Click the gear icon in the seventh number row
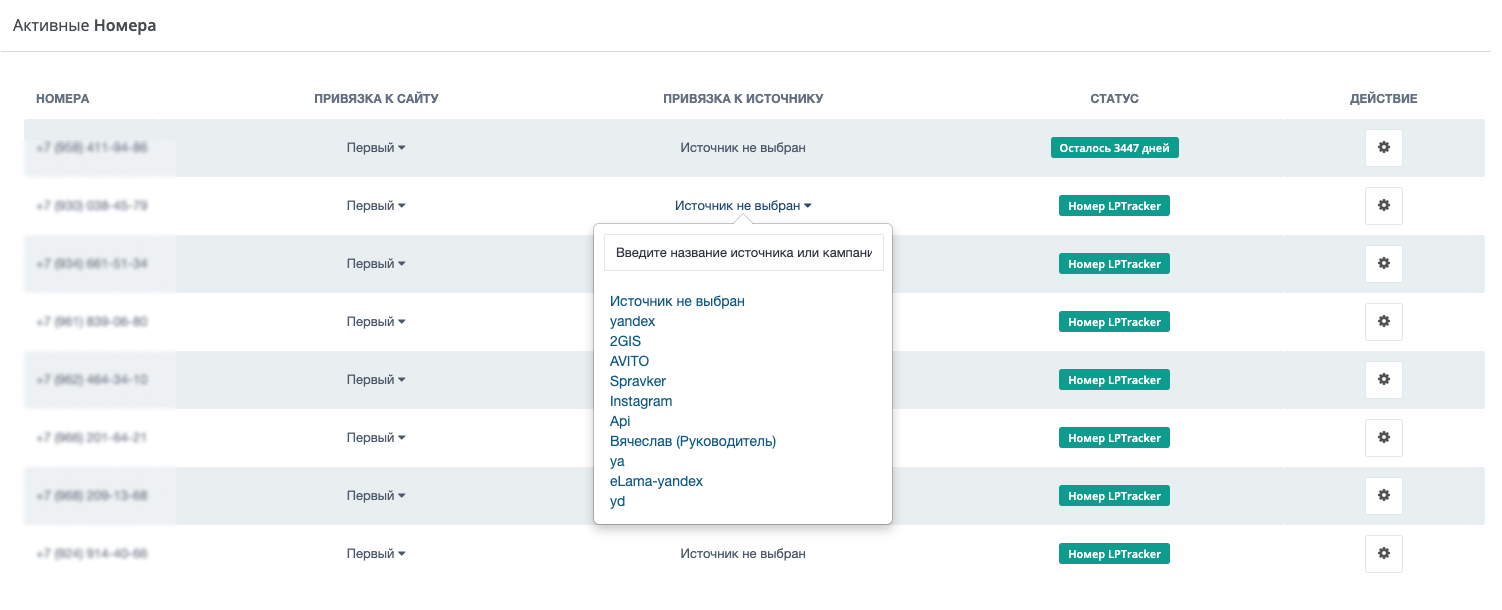 pos(1384,496)
